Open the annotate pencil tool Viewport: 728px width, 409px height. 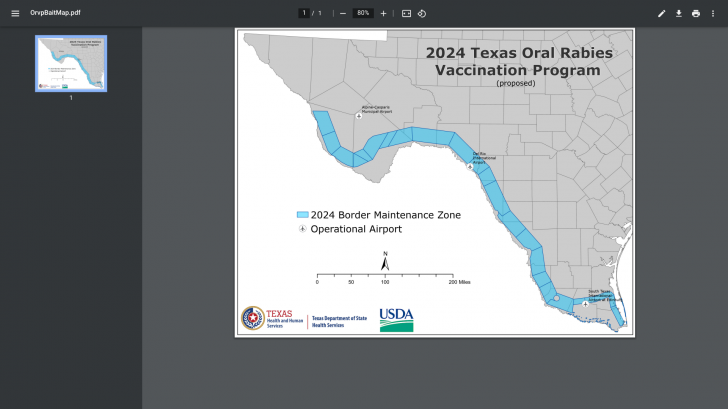661,13
